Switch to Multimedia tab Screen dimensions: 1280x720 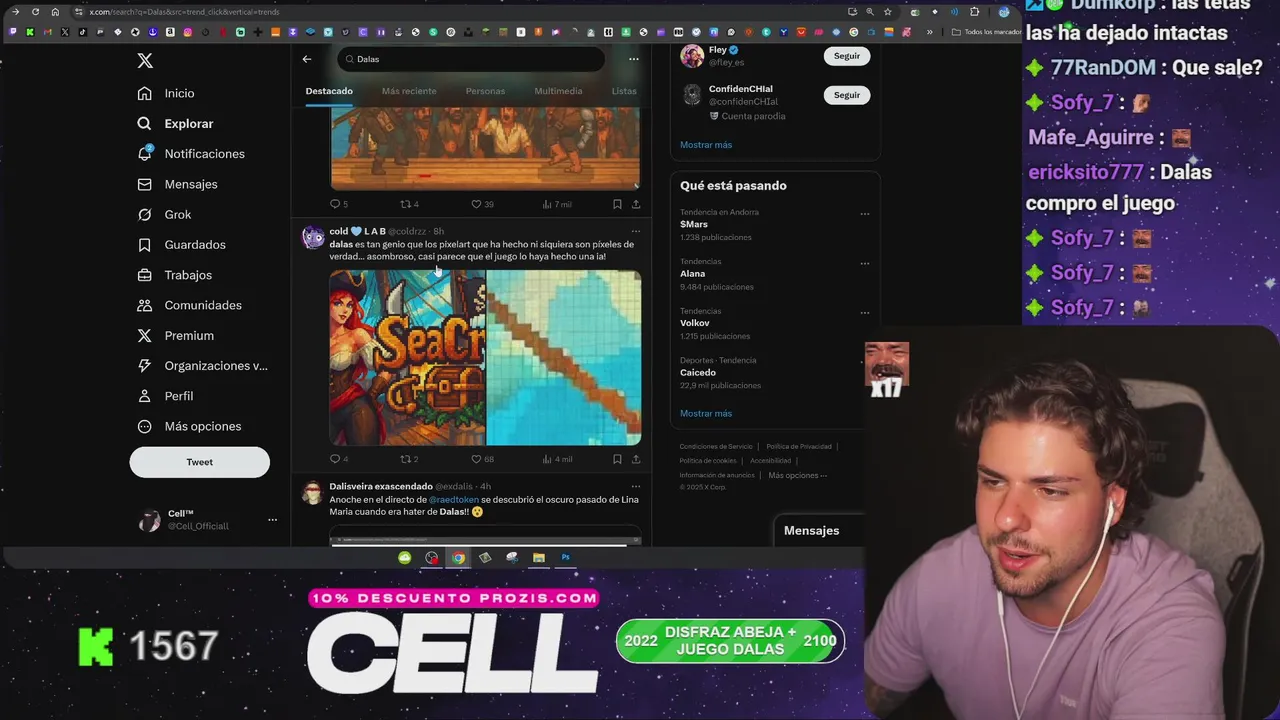coord(558,91)
